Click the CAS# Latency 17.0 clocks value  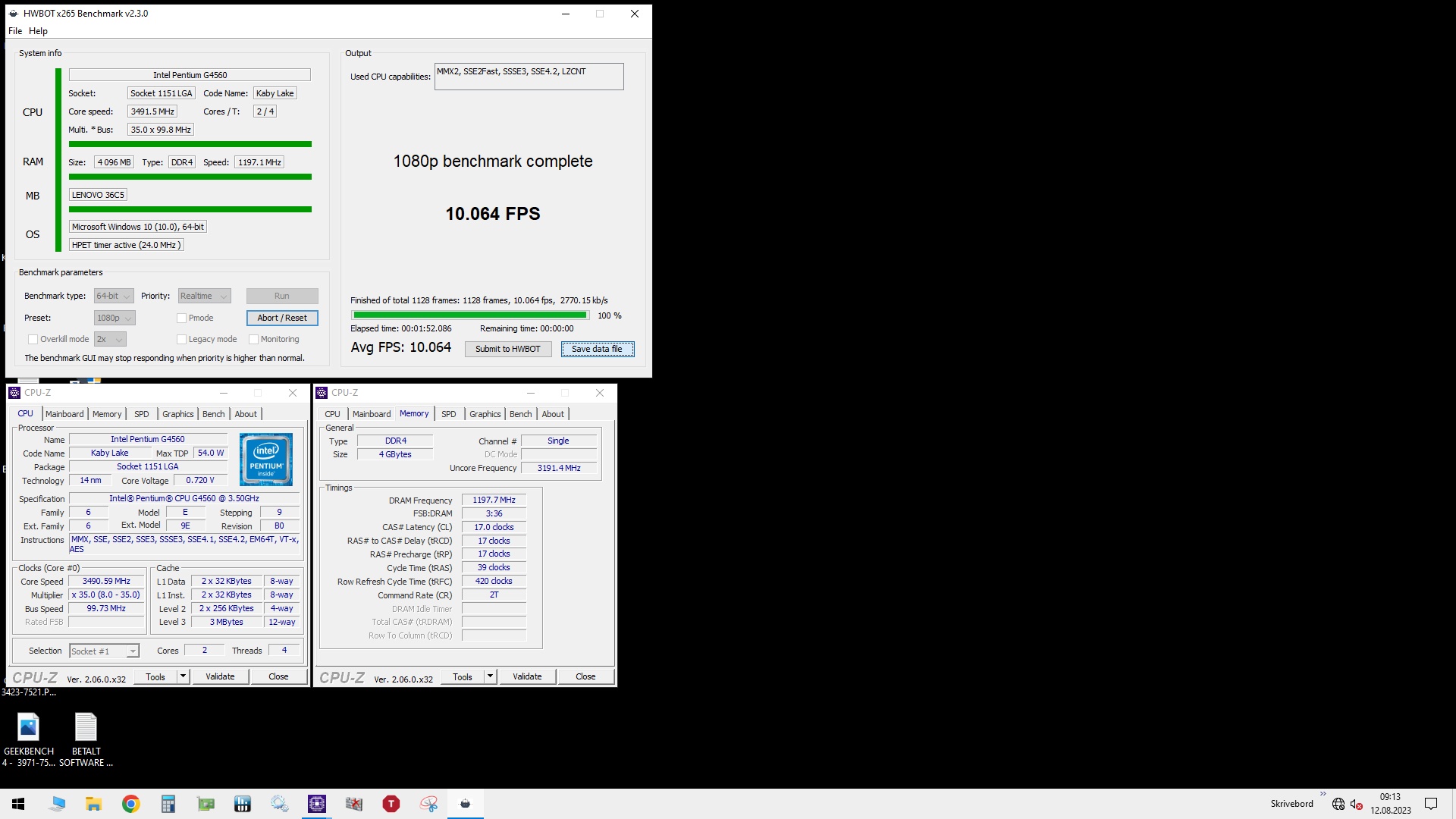(494, 528)
